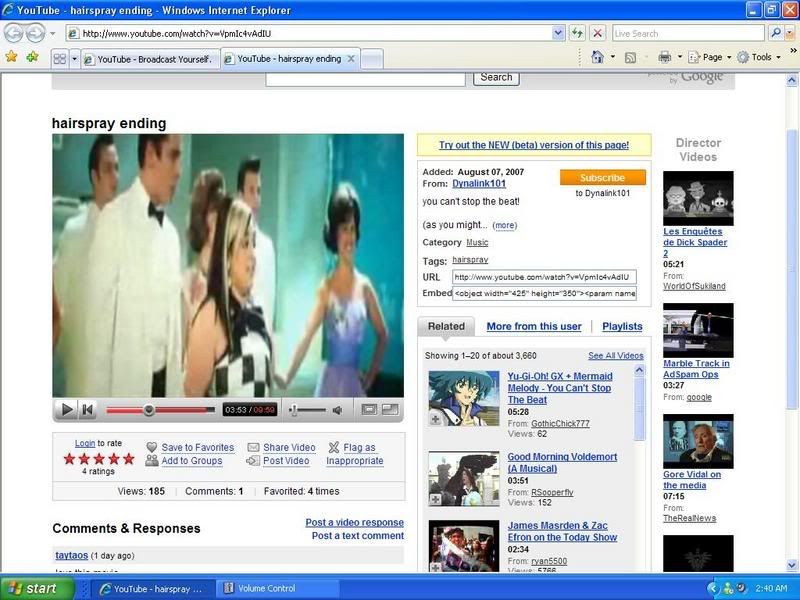The image size is (800, 600).
Task: Select the YouTube - hairspray ending tab
Action: 284,59
